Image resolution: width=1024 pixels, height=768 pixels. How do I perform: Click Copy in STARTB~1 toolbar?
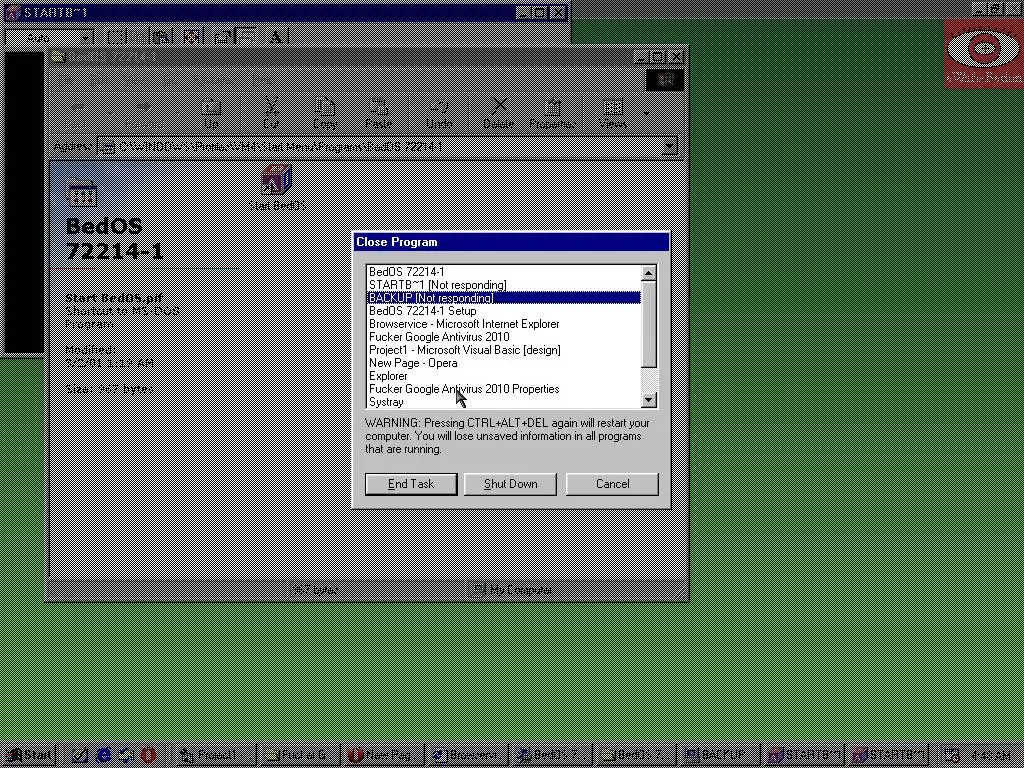tap(138, 37)
